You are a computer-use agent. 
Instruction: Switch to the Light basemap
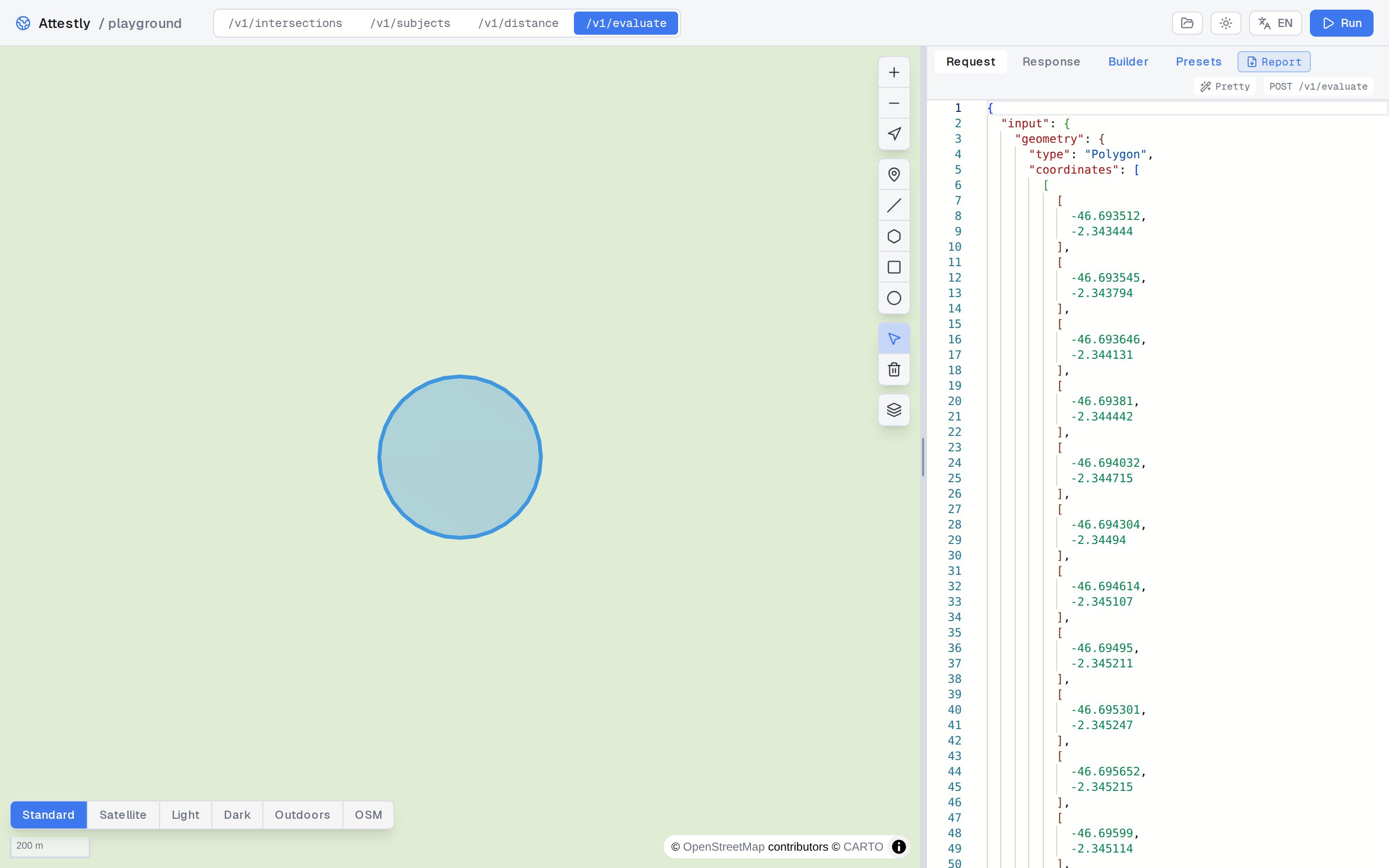[x=185, y=814]
